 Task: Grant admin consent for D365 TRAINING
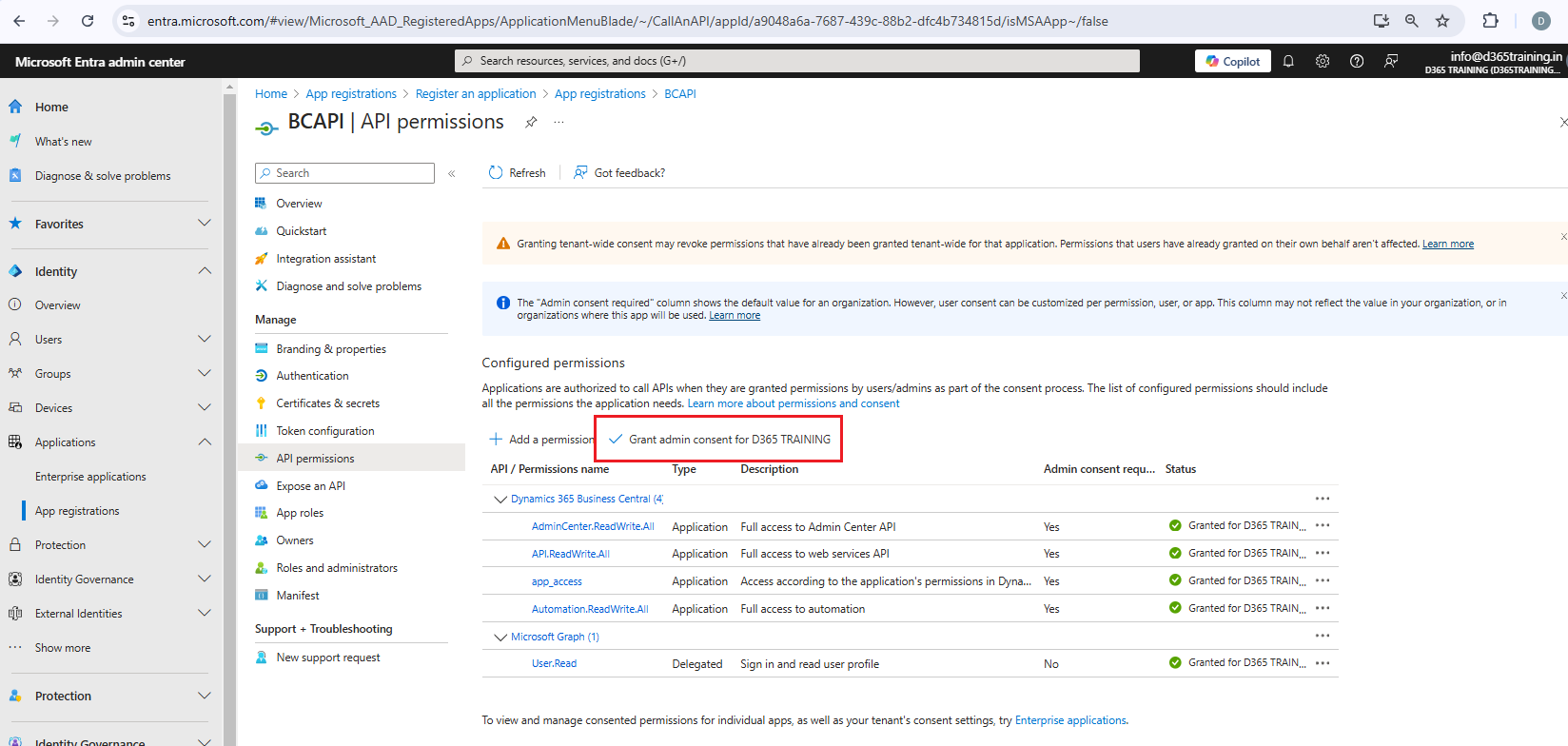pos(719,440)
